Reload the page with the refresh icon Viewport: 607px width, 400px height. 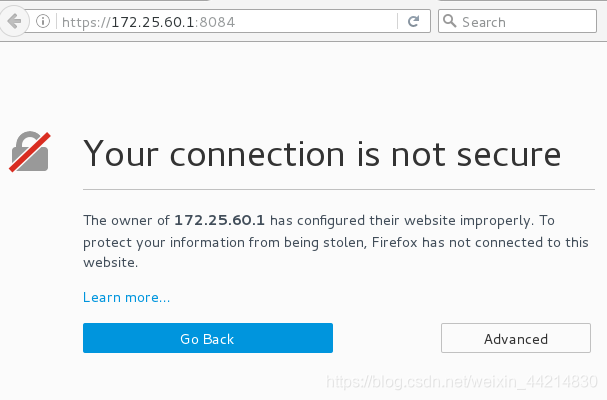coord(413,21)
